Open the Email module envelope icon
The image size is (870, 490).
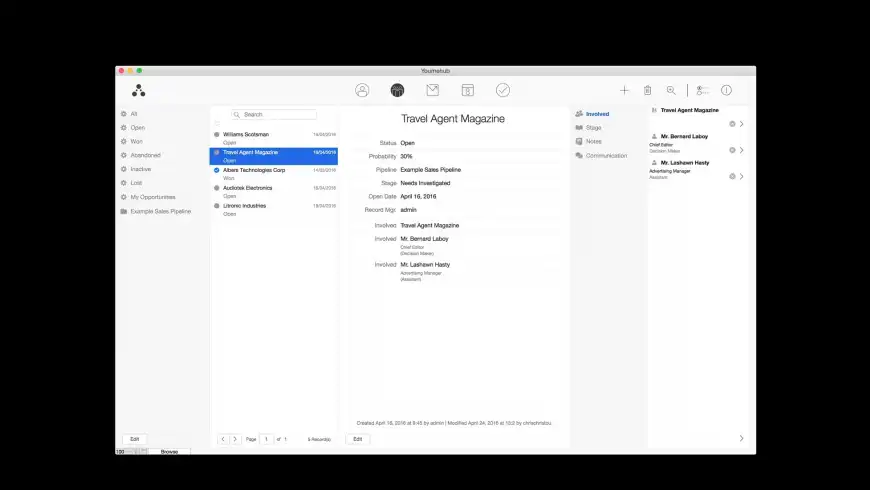432,90
